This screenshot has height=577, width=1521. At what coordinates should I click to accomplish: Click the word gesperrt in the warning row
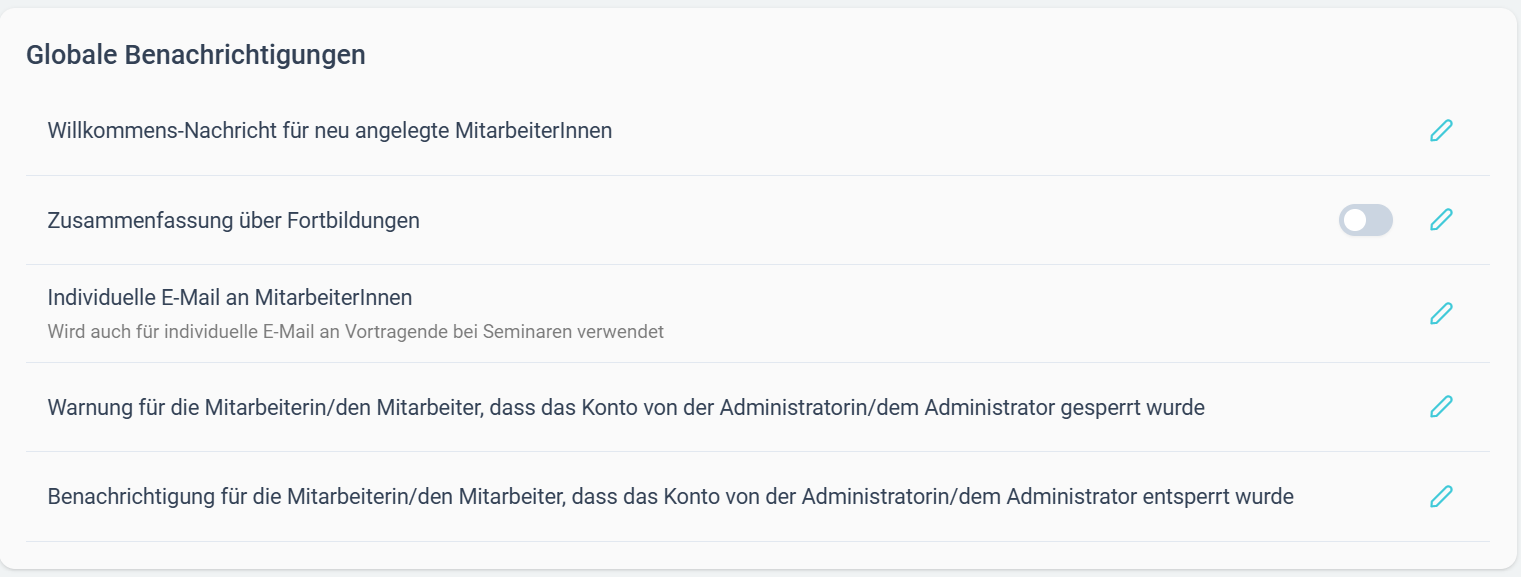[x=1104, y=408]
